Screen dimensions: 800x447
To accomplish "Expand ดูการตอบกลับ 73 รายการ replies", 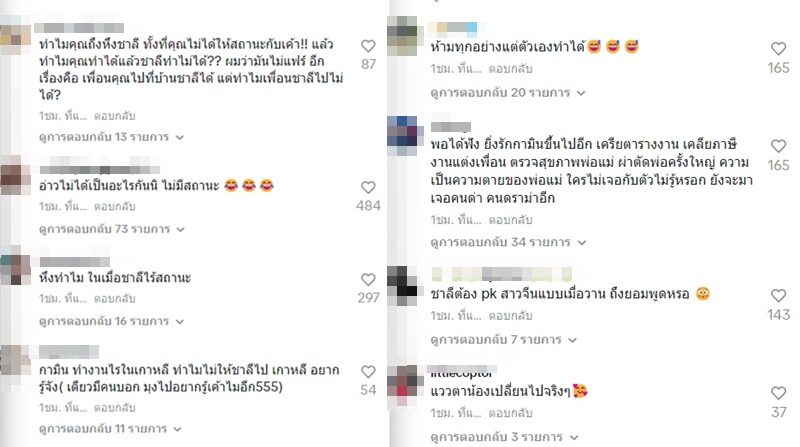I will 112,229.
